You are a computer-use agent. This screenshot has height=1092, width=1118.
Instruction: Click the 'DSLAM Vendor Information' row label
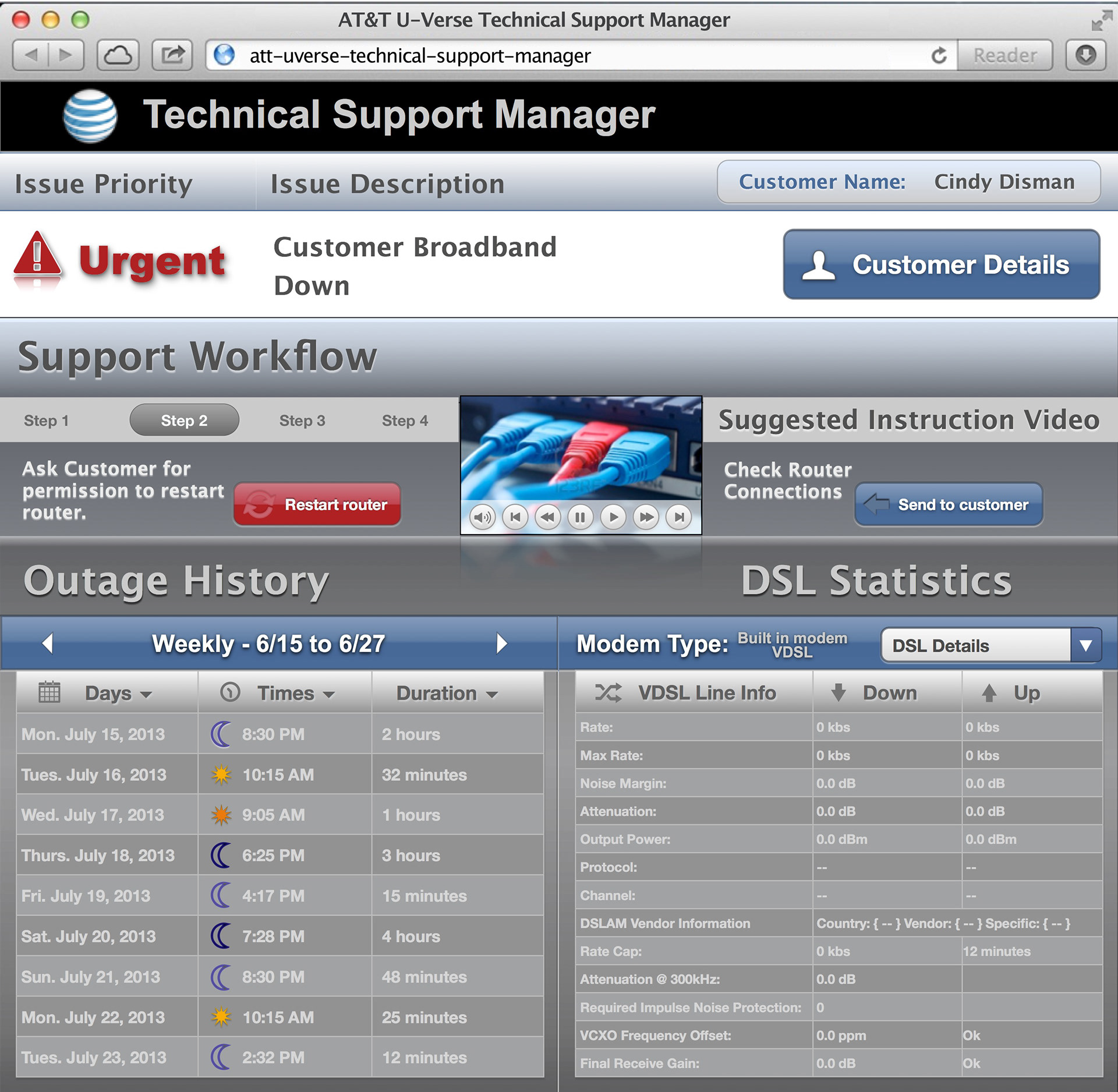(x=665, y=923)
